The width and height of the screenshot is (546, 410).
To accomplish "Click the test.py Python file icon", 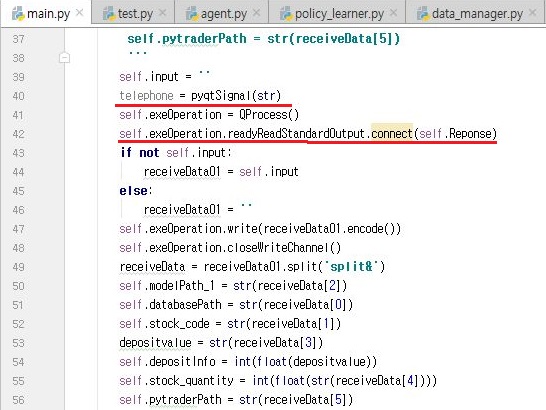I will tap(109, 14).
